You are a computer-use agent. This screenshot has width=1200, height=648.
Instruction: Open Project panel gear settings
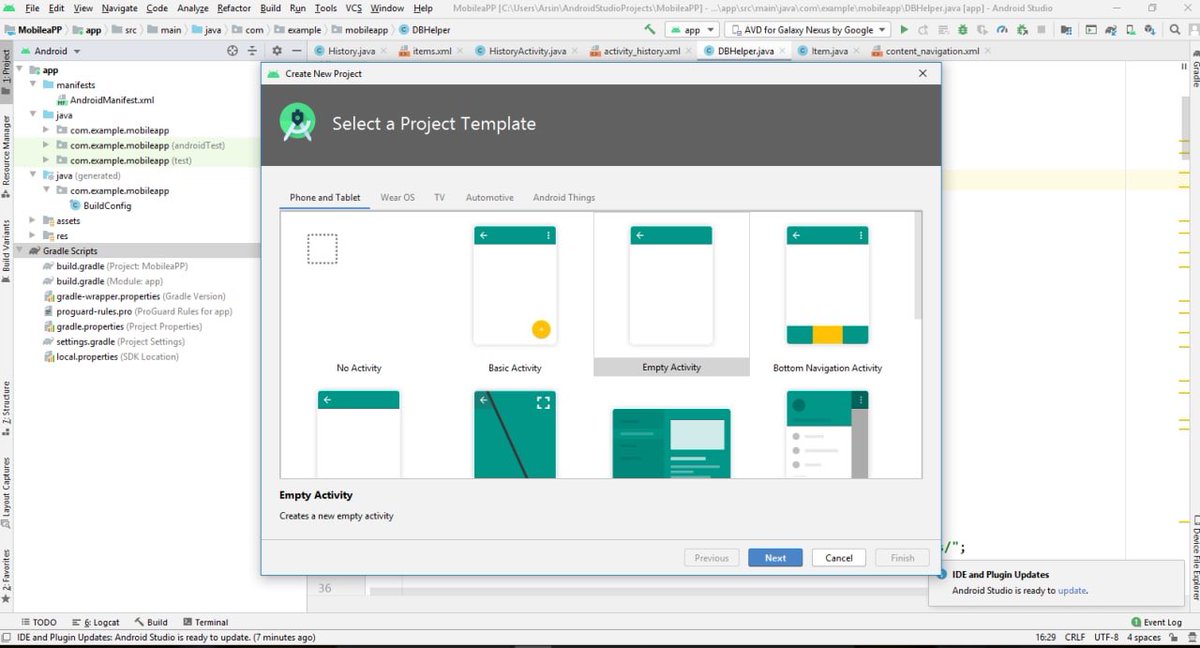click(x=277, y=51)
